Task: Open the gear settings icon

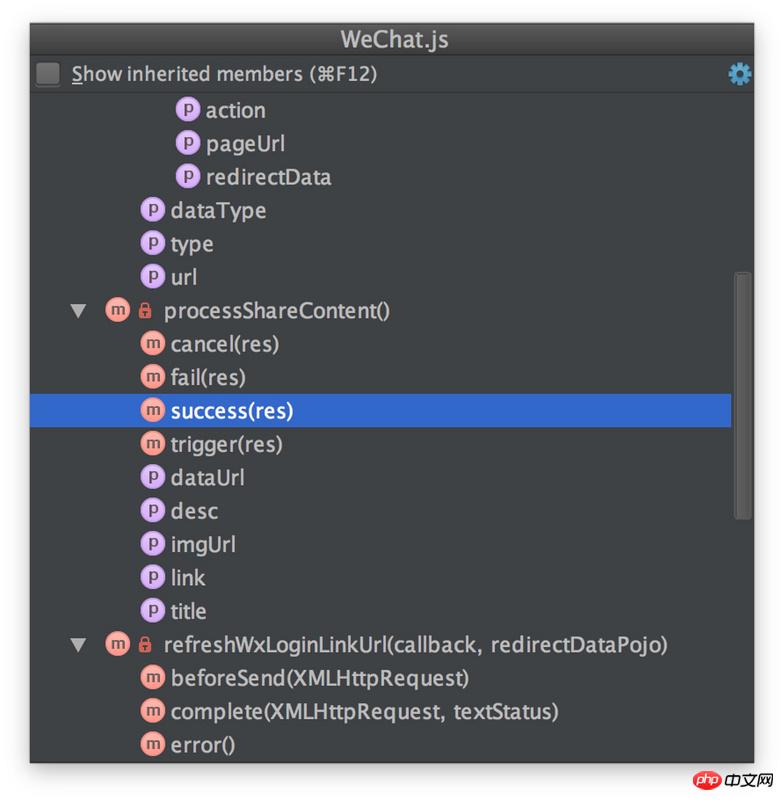Action: pos(739,74)
